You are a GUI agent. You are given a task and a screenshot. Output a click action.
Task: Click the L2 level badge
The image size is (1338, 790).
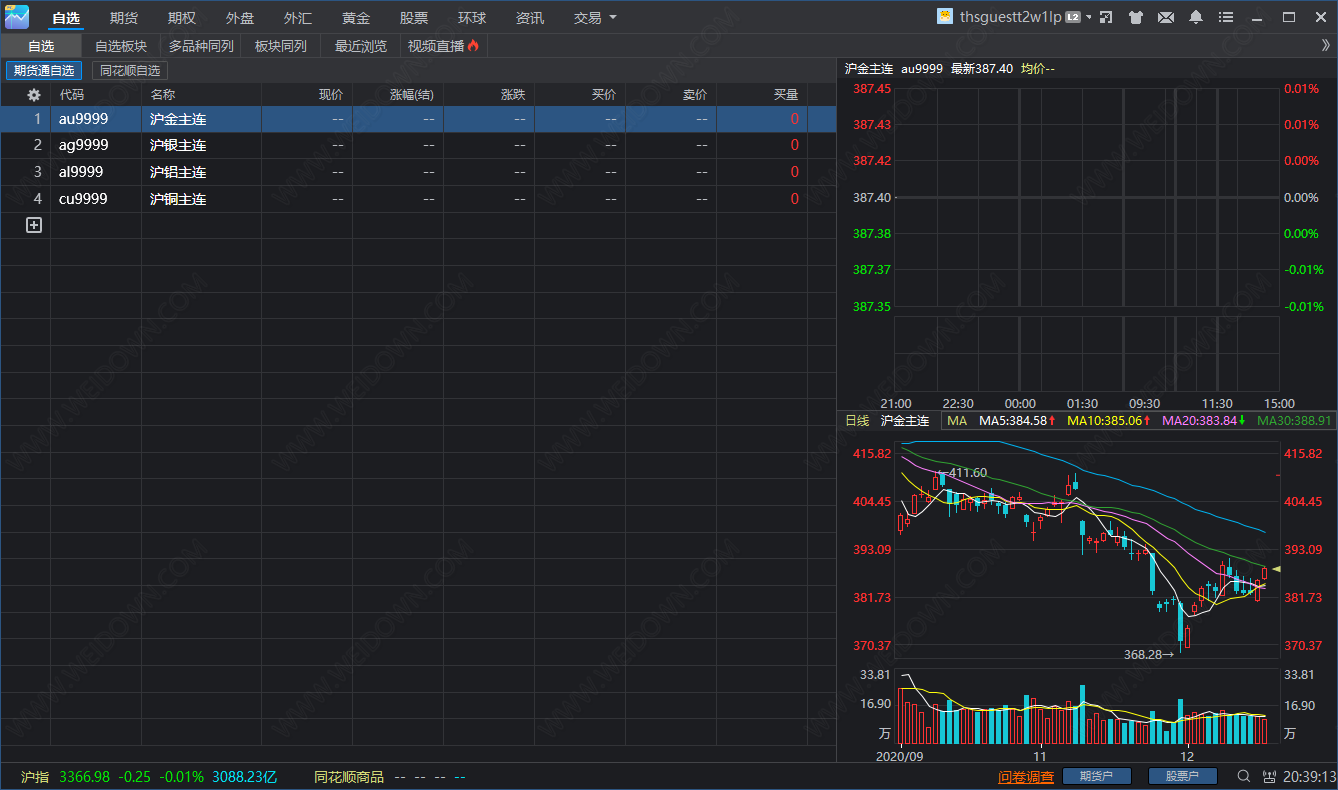click(1073, 17)
